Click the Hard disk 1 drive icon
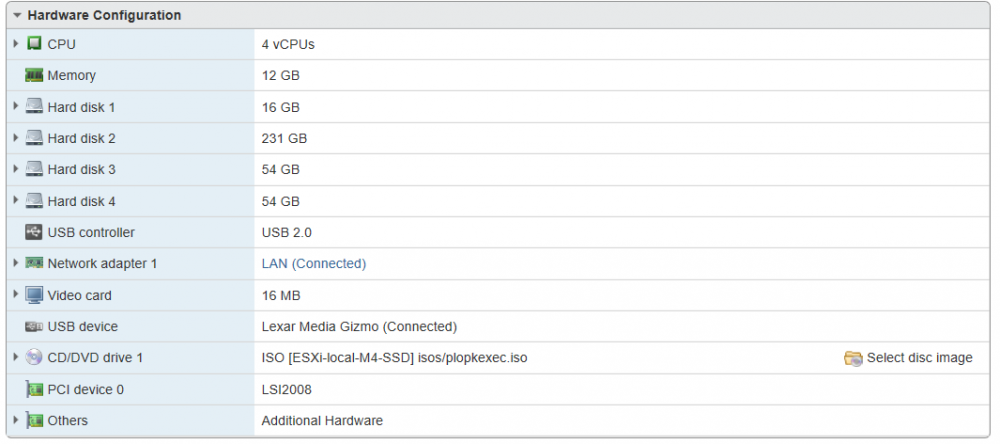 [x=34, y=107]
